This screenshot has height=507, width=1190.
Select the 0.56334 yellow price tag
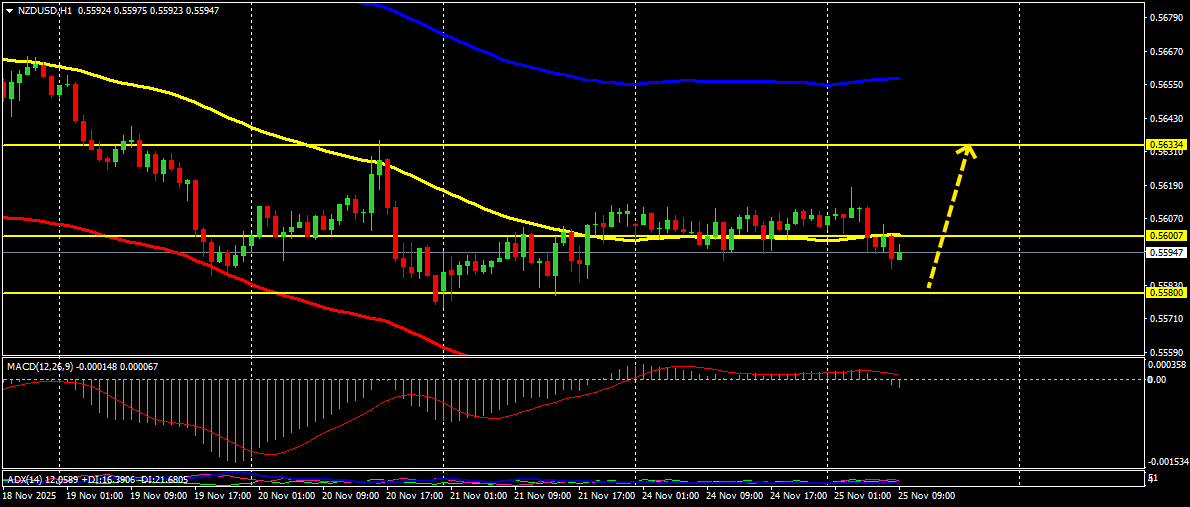coord(1166,144)
